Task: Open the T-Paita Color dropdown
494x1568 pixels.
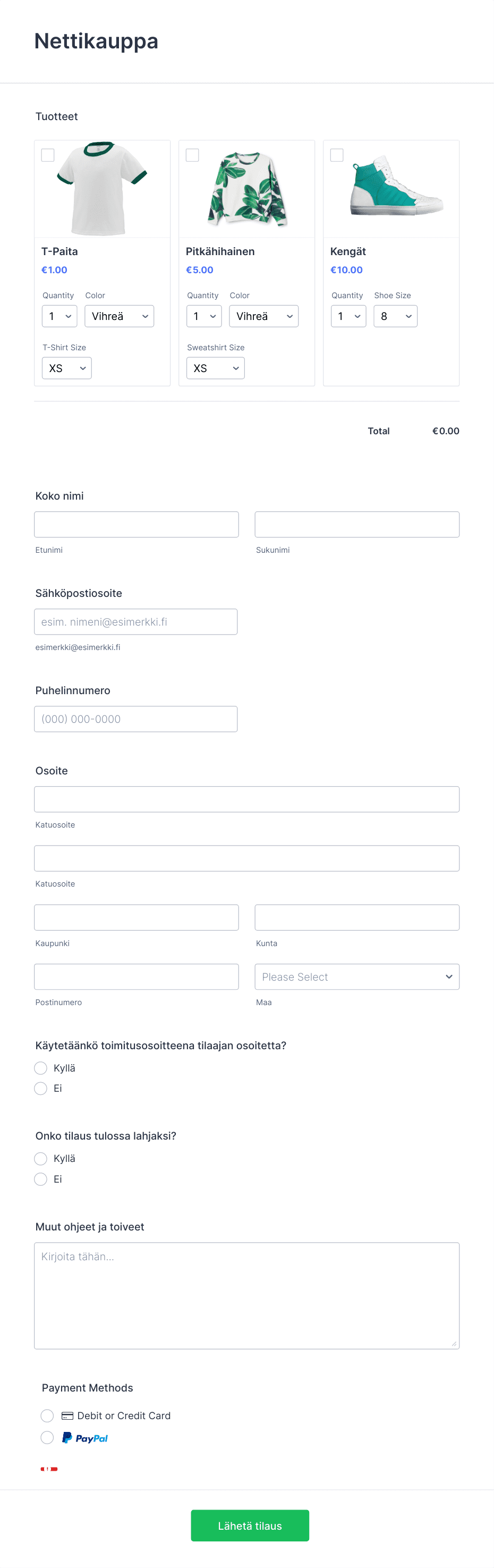Action: point(119,316)
